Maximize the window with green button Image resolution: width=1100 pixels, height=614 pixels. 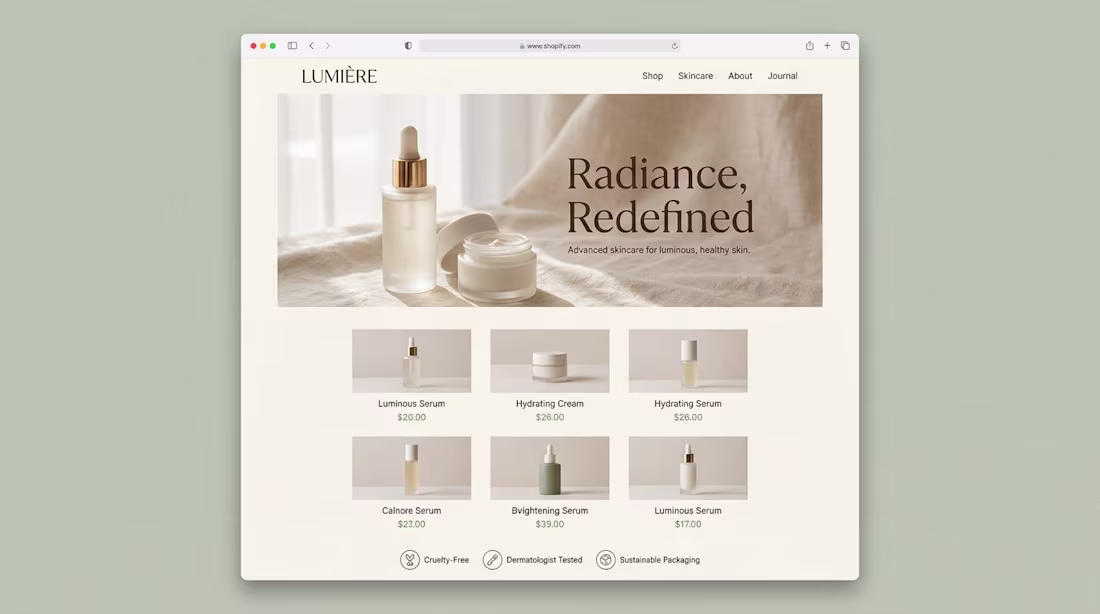pyautogui.click(x=273, y=46)
